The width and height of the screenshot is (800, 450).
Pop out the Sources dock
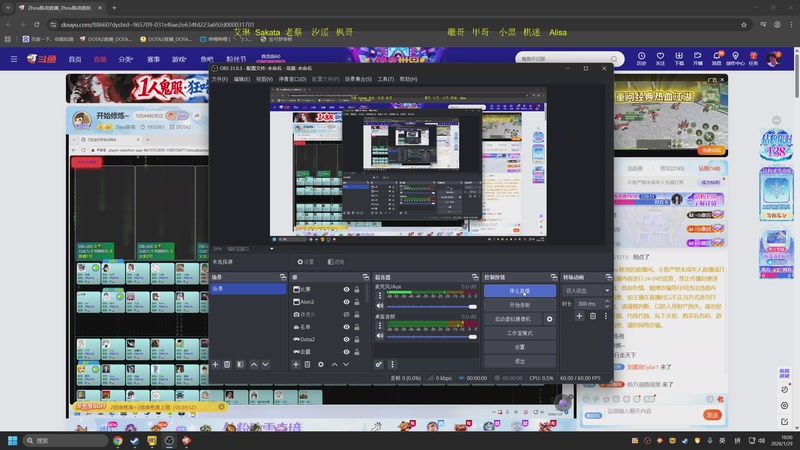coord(365,277)
